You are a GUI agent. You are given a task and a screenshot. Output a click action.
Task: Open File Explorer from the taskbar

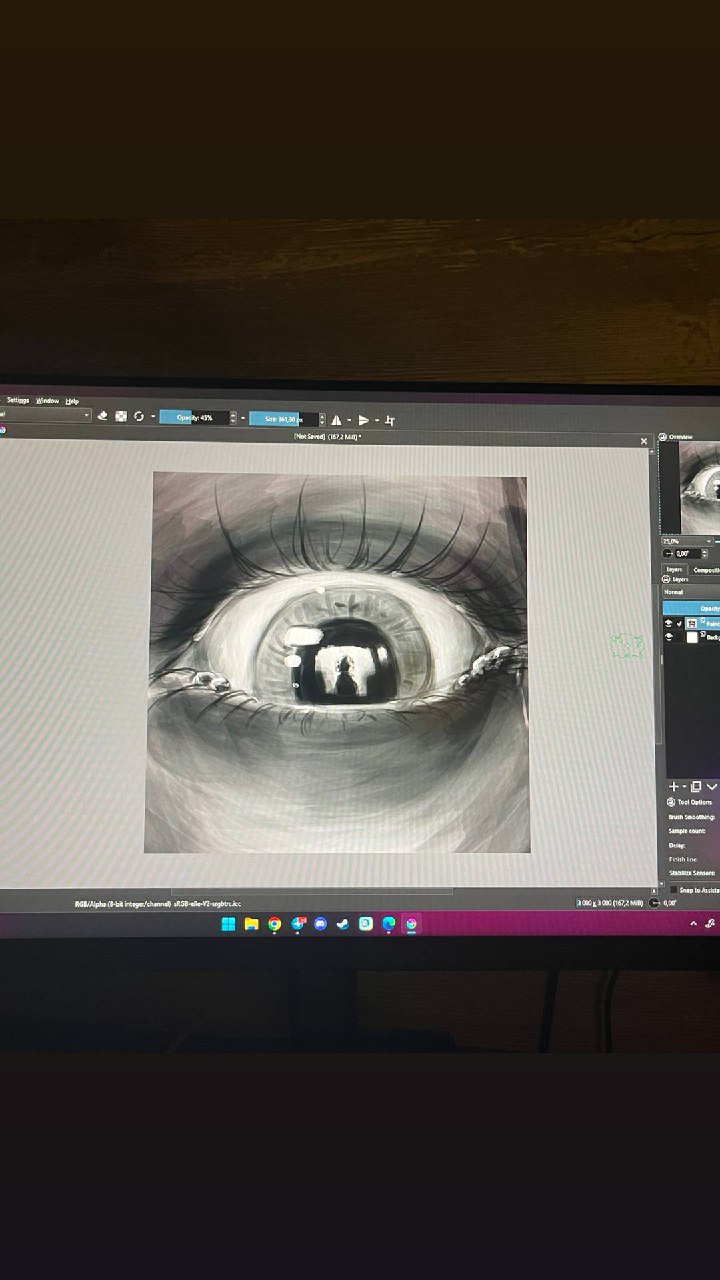[x=251, y=924]
